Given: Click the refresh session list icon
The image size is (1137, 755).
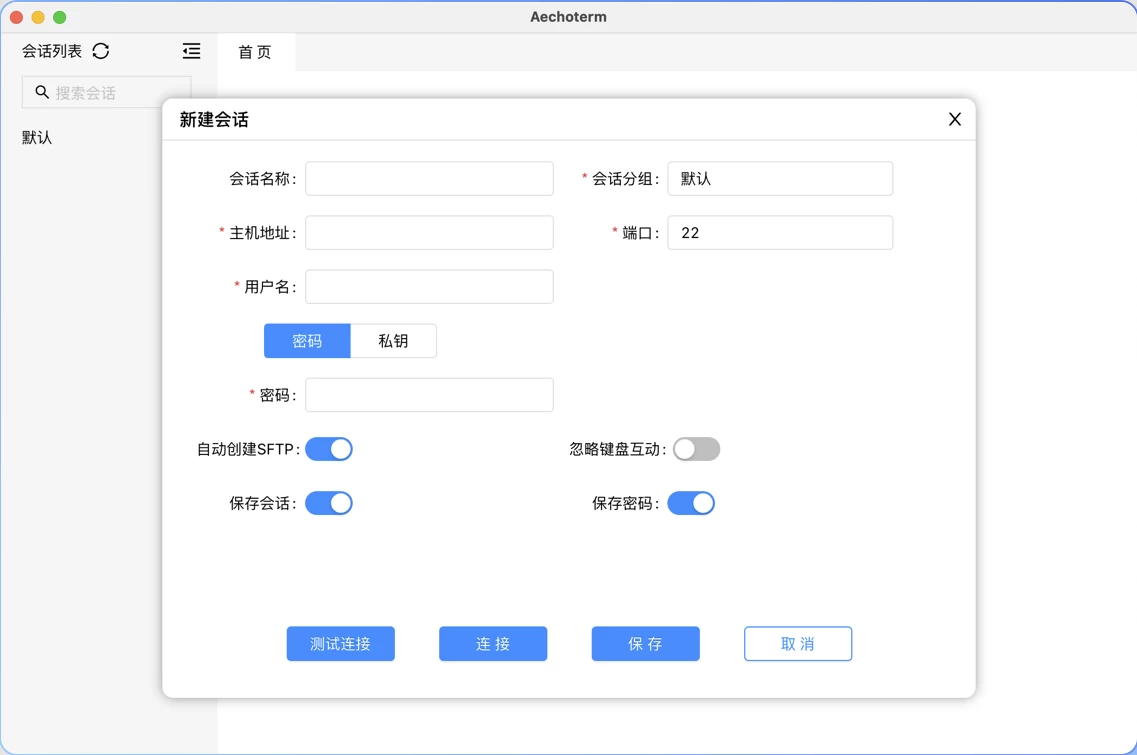Looking at the screenshot, I should coord(101,51).
